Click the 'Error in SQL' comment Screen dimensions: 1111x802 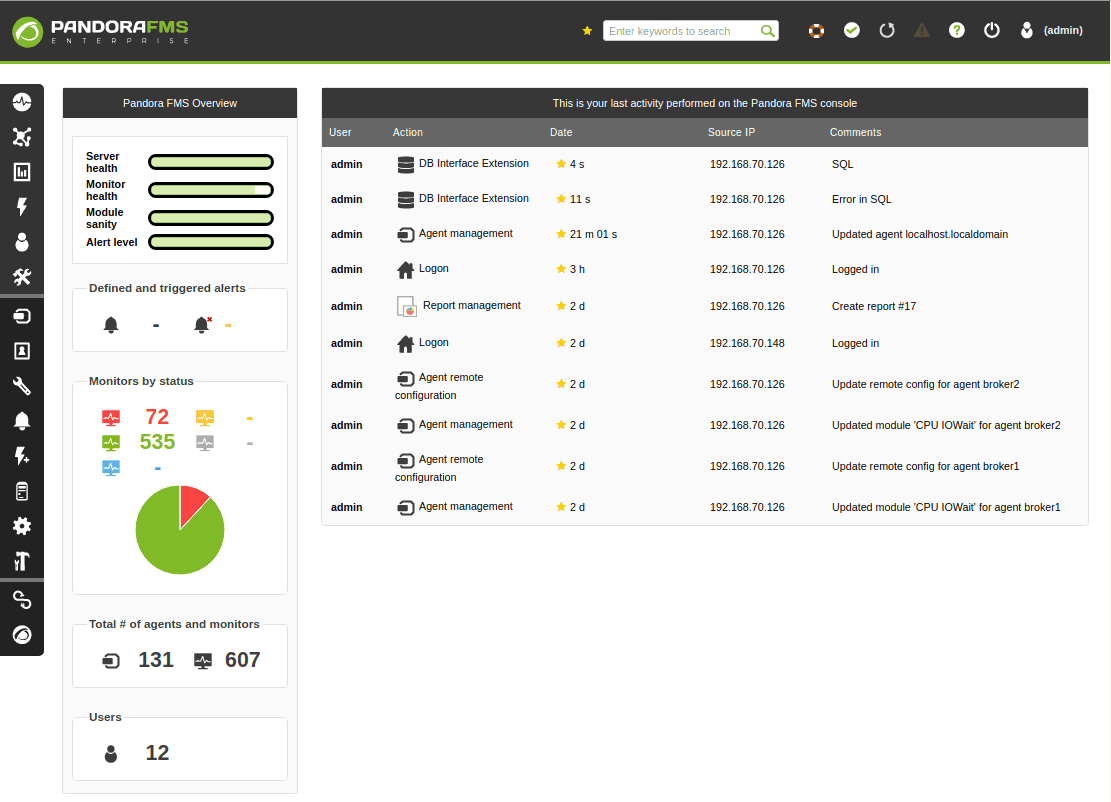[862, 200]
